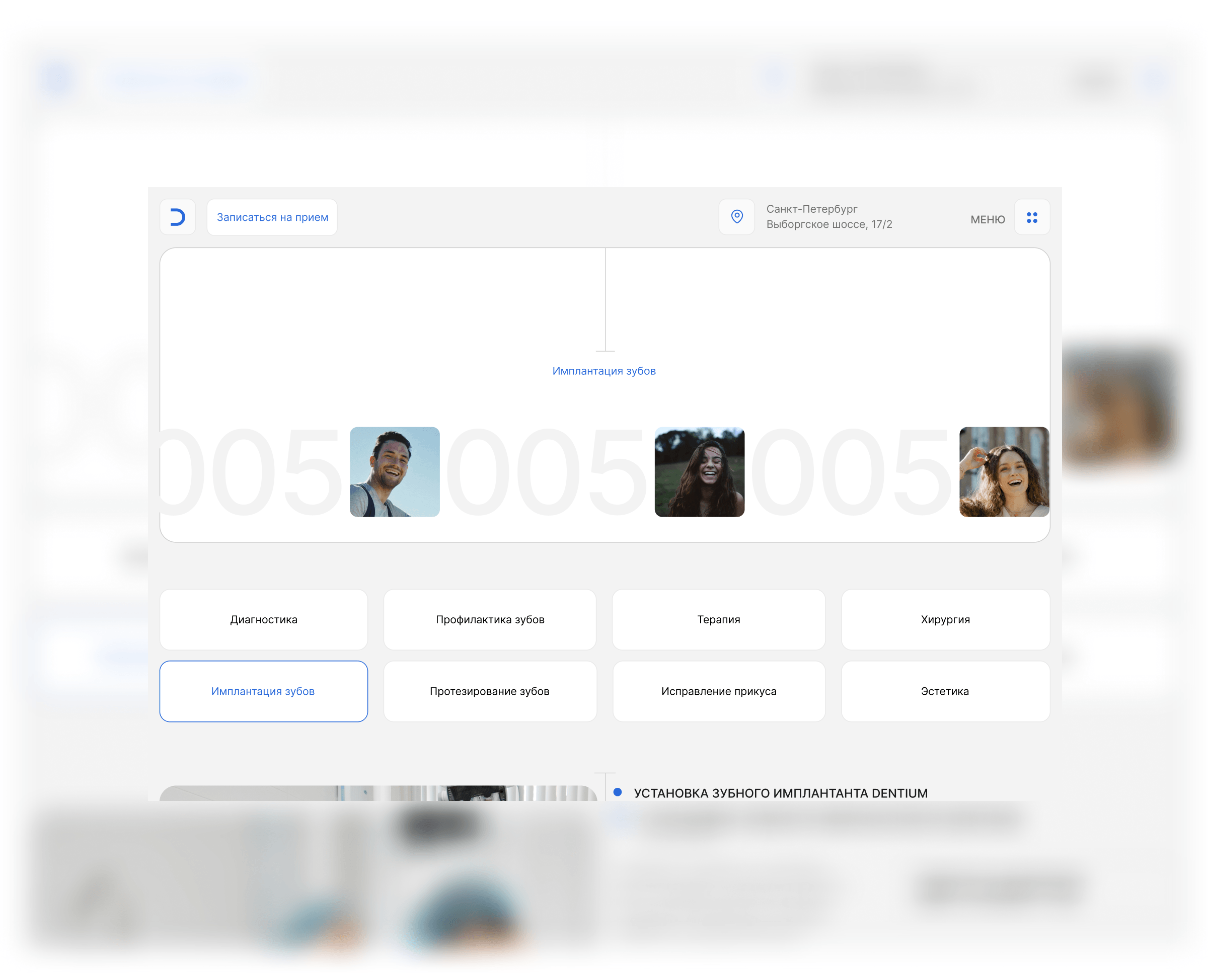Choose the Исправление прикуса category

click(718, 691)
